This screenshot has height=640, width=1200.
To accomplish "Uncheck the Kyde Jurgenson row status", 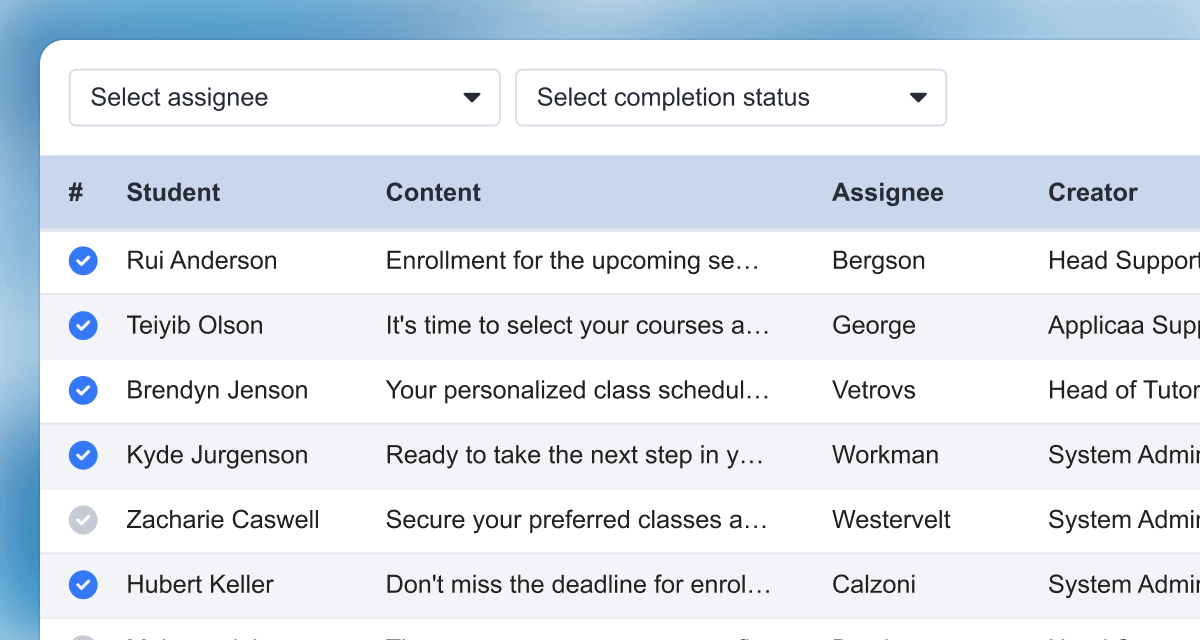I will pyautogui.click(x=83, y=456).
